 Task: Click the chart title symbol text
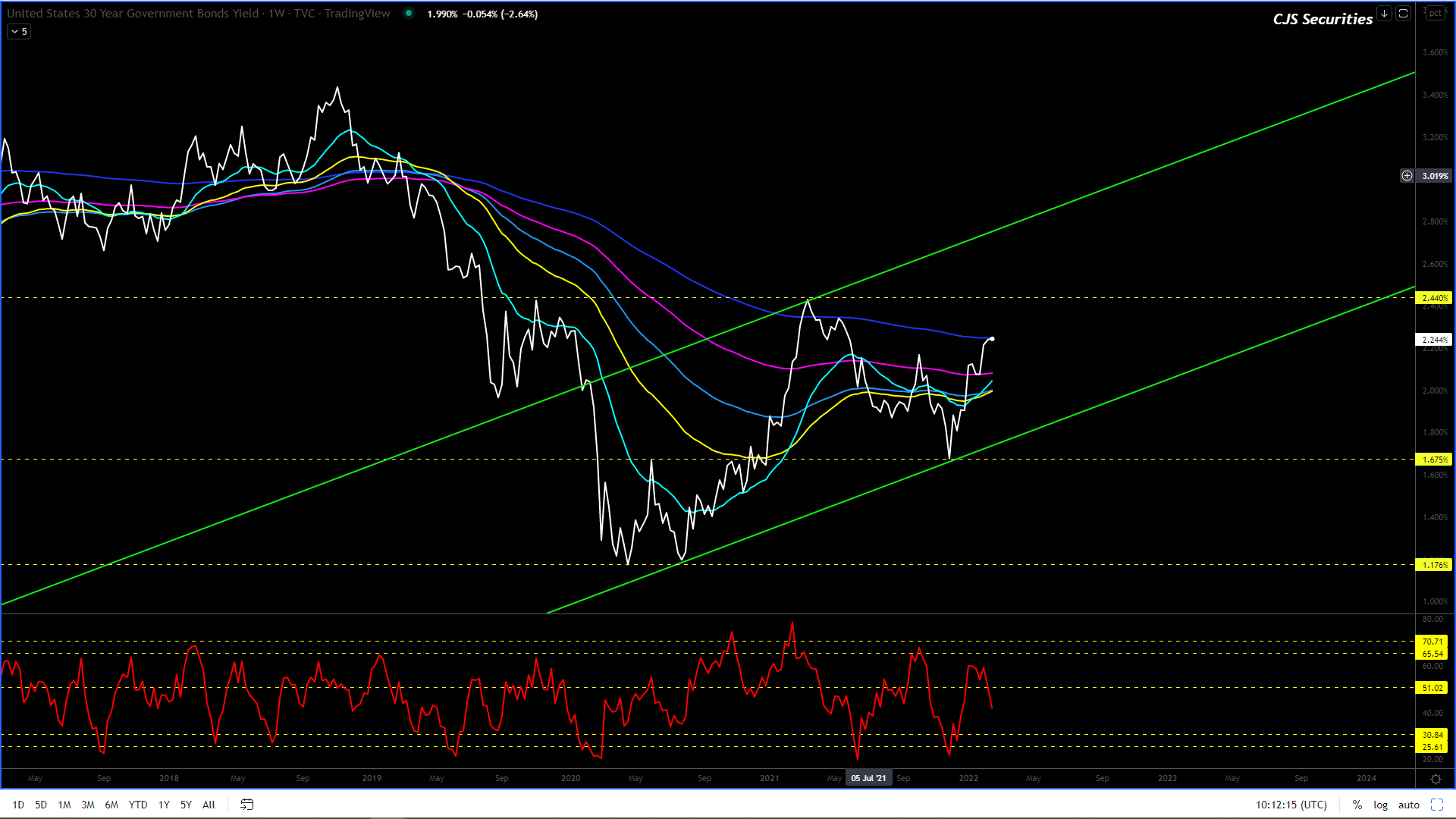click(x=133, y=14)
